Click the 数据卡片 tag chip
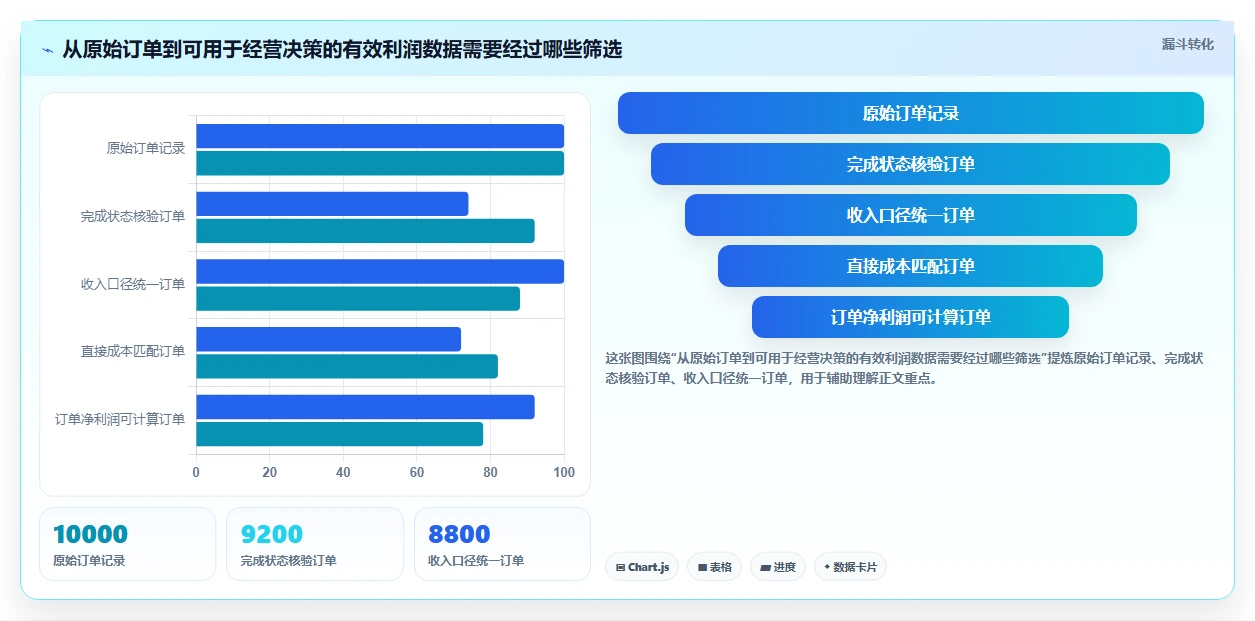This screenshot has height=621, width=1255. click(x=850, y=567)
